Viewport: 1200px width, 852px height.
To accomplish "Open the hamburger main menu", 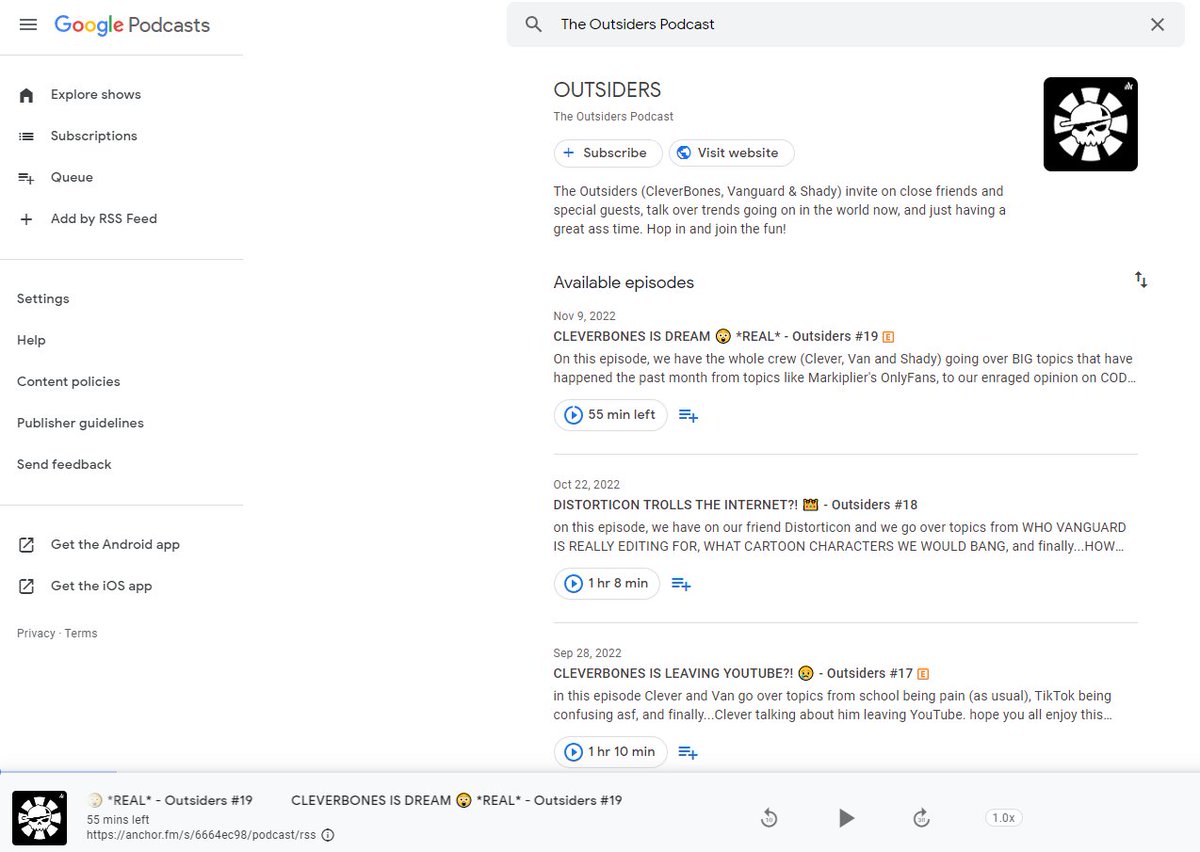I will [x=28, y=25].
